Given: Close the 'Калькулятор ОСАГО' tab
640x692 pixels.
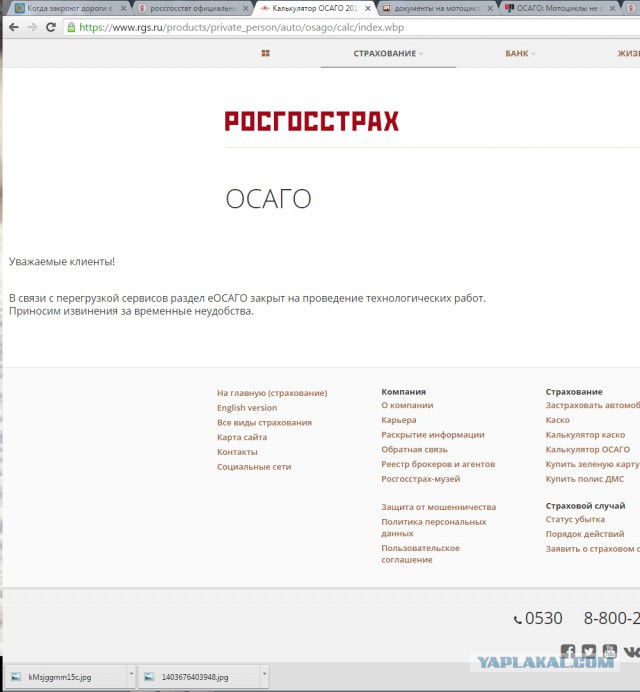Looking at the screenshot, I should [x=368, y=8].
